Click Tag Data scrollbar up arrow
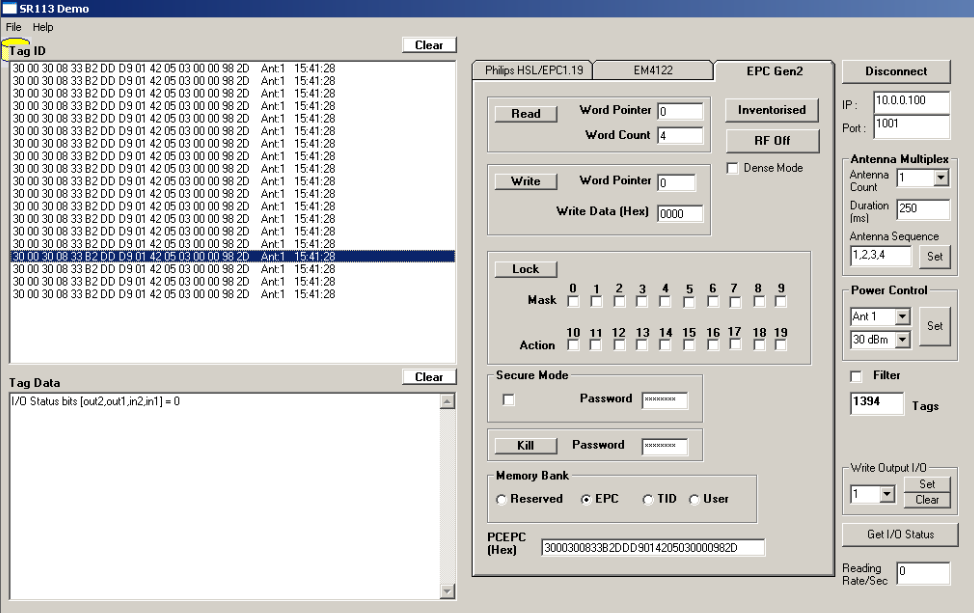Screen dimensions: 974x613 click(447, 402)
